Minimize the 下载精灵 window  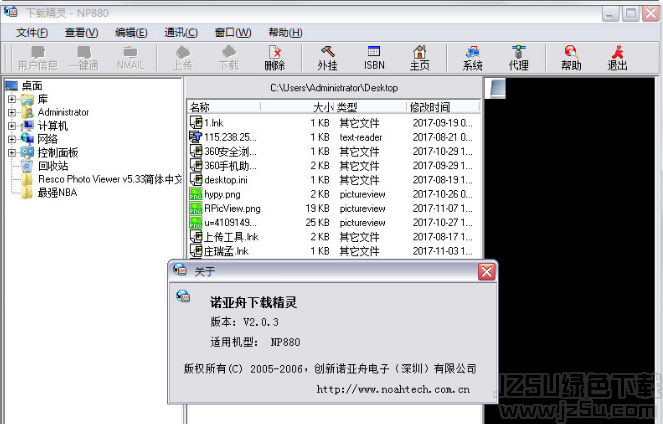pos(609,14)
